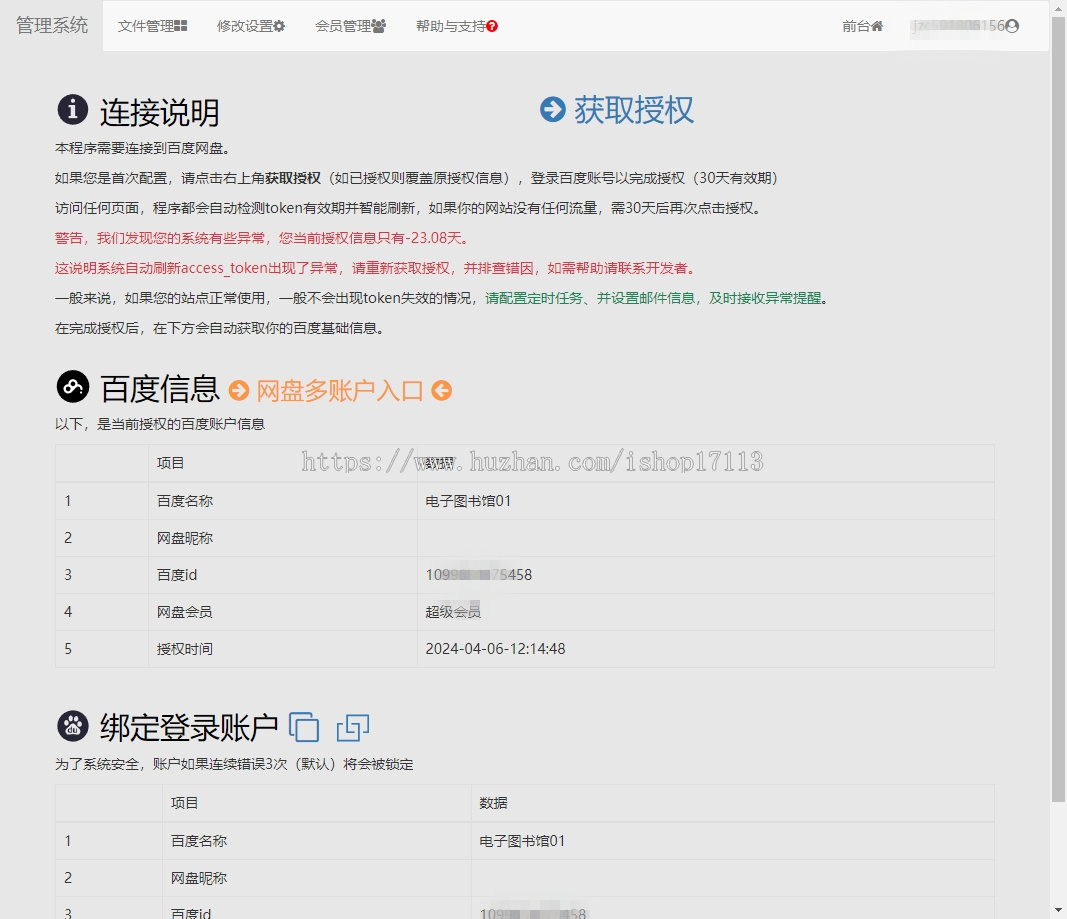The image size is (1067, 919).
Task: Click the vertical page scrollbar
Action: [x=1058, y=408]
